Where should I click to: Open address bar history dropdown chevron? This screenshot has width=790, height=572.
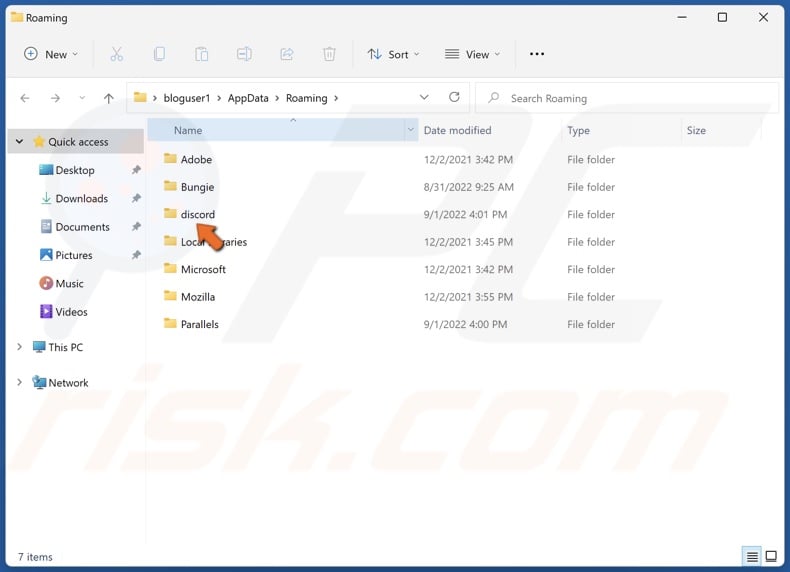click(x=424, y=97)
